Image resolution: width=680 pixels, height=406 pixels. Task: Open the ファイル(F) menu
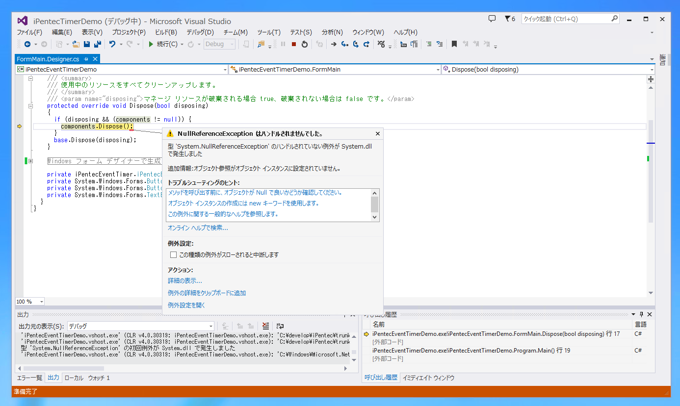click(x=29, y=32)
